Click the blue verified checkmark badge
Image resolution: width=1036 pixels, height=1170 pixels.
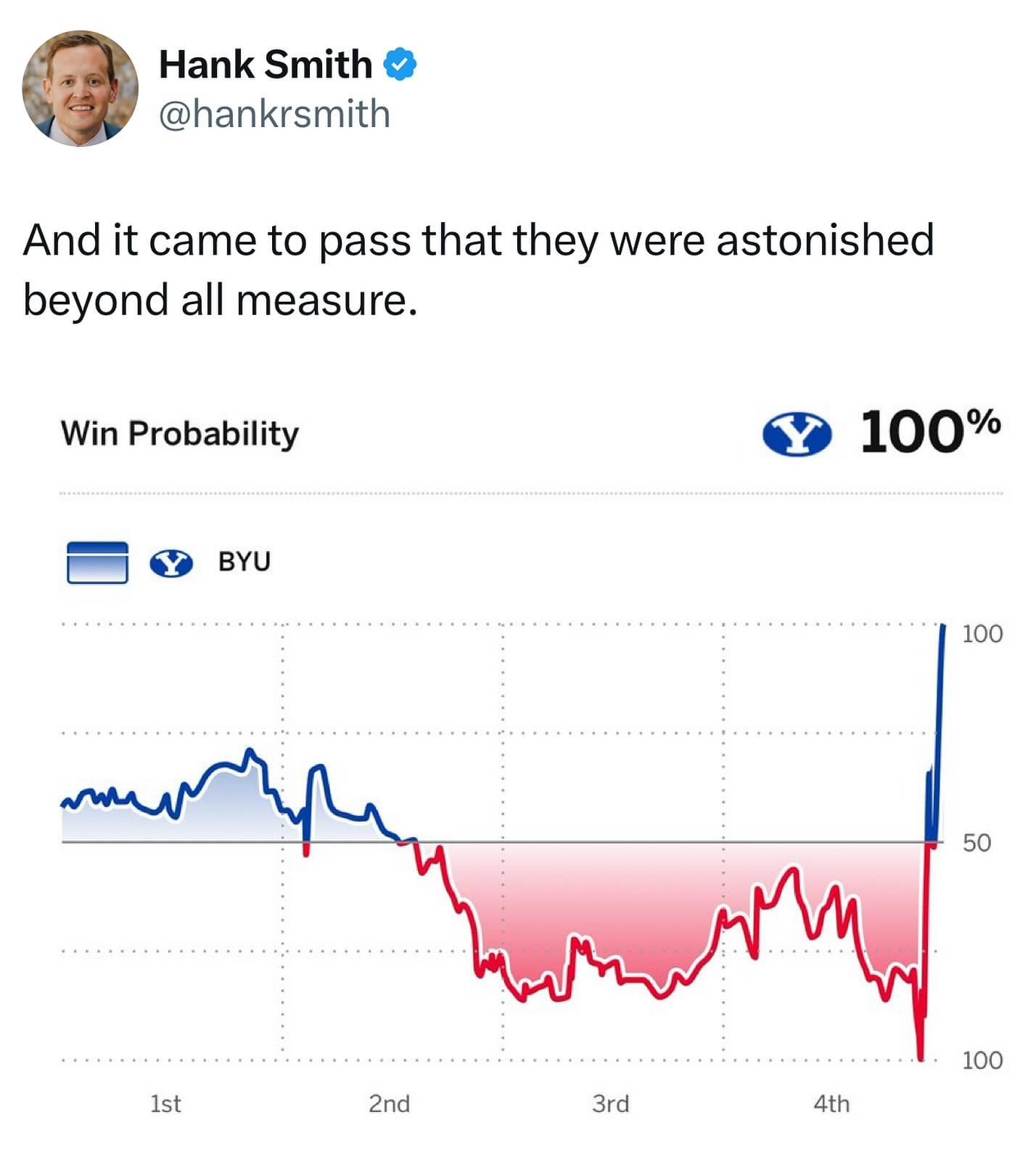click(400, 65)
